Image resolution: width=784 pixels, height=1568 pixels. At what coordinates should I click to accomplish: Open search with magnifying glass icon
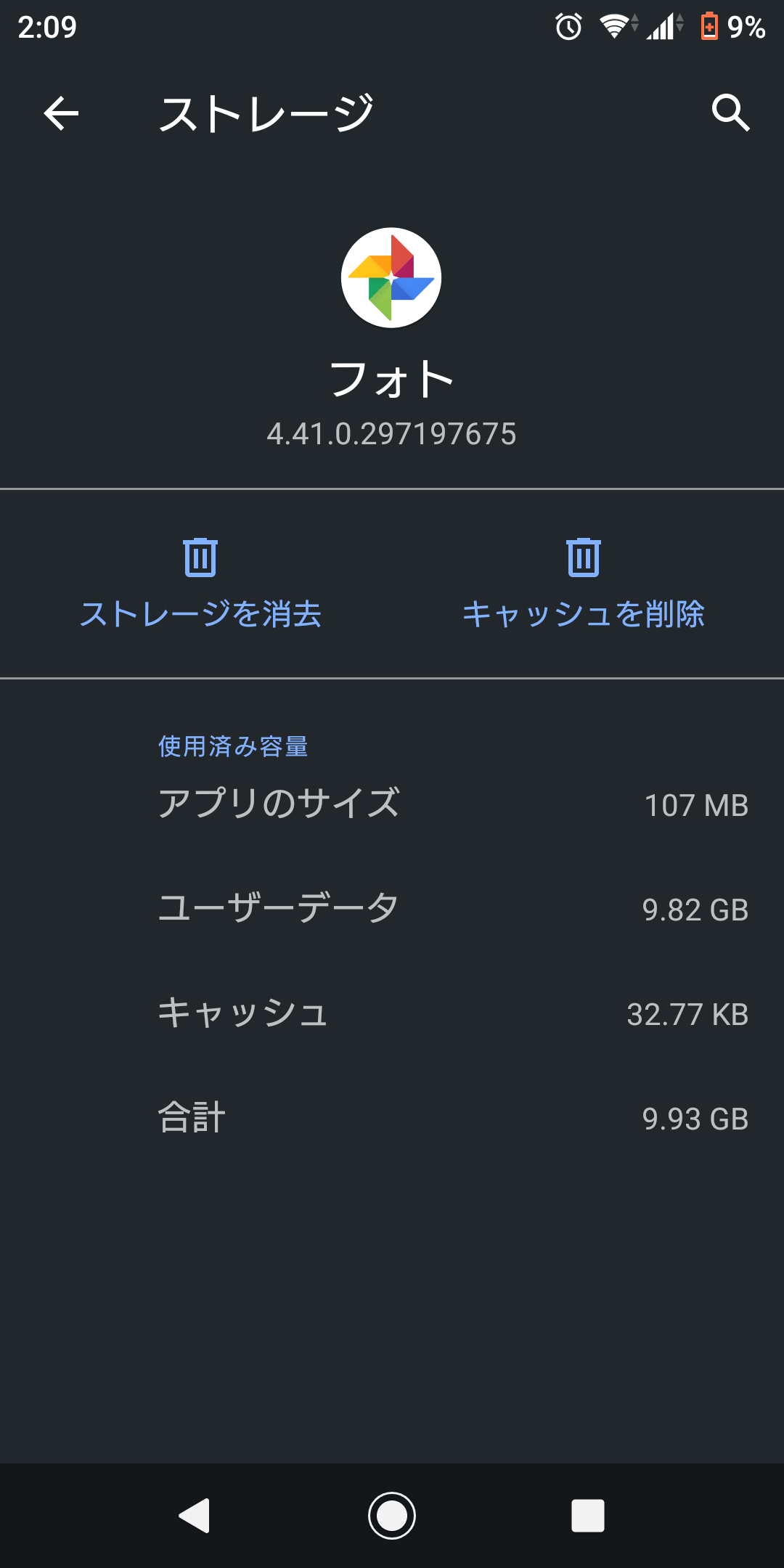(730, 113)
